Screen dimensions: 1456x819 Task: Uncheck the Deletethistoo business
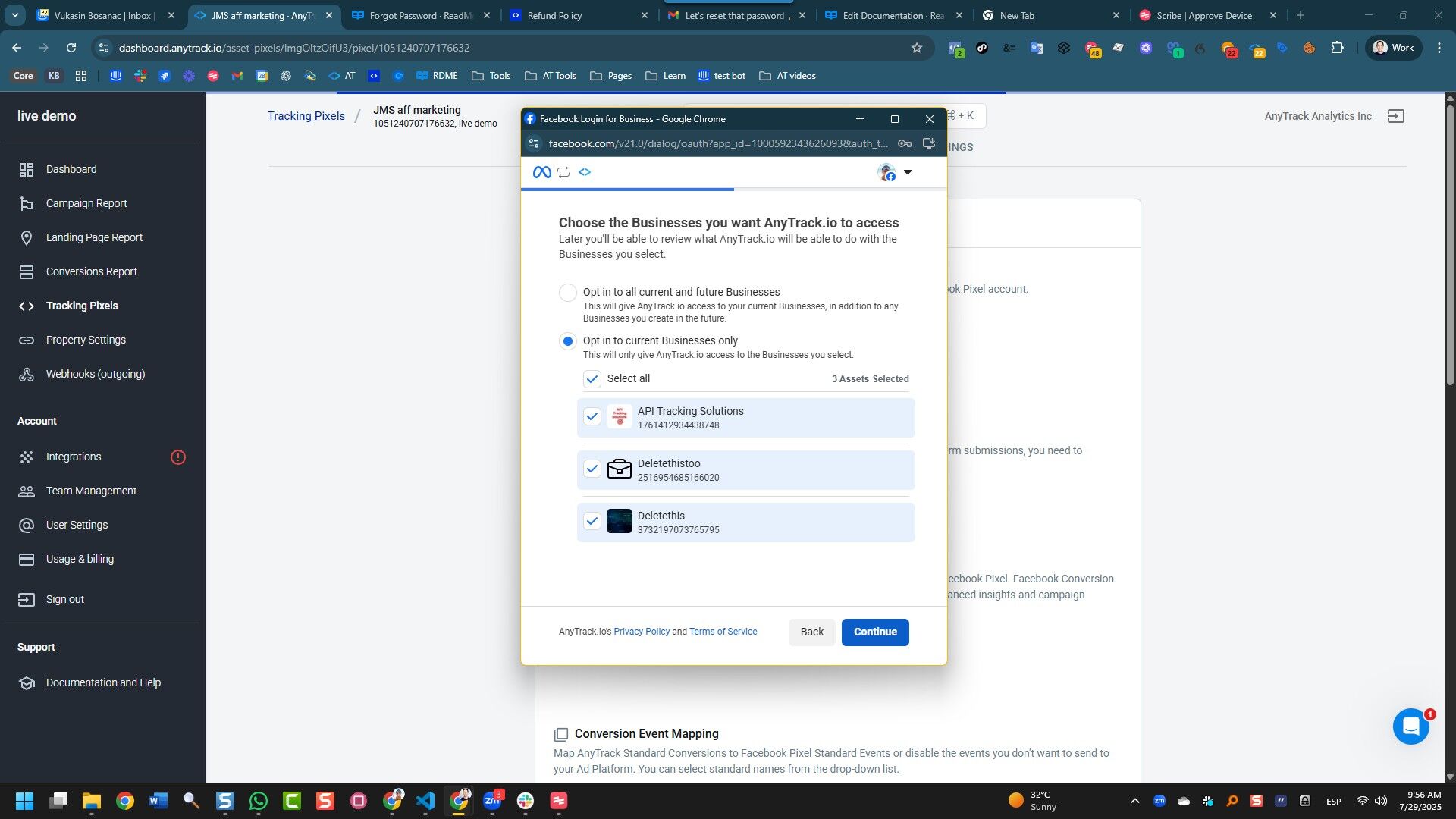click(x=592, y=469)
